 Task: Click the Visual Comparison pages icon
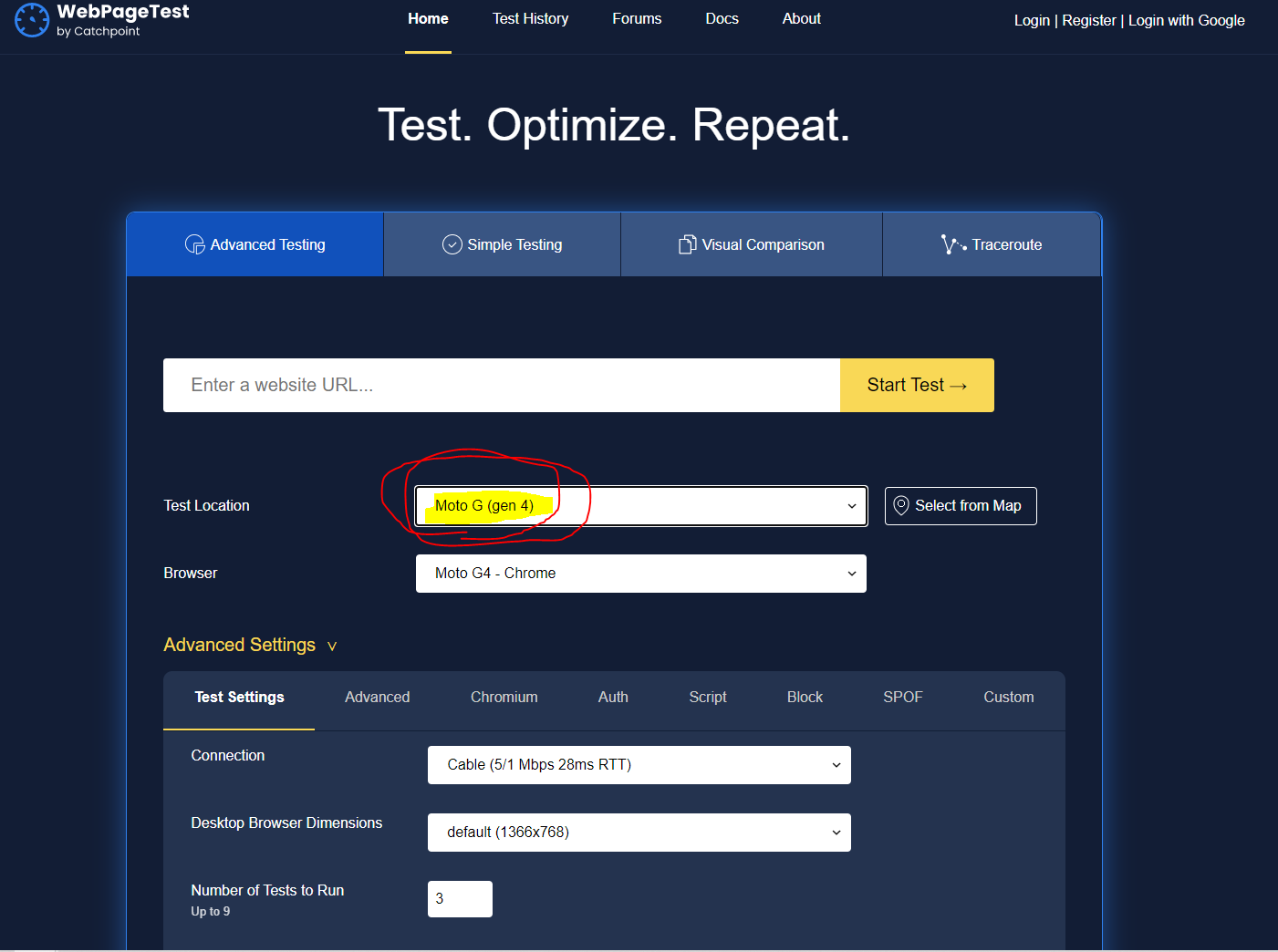pyautogui.click(x=687, y=244)
